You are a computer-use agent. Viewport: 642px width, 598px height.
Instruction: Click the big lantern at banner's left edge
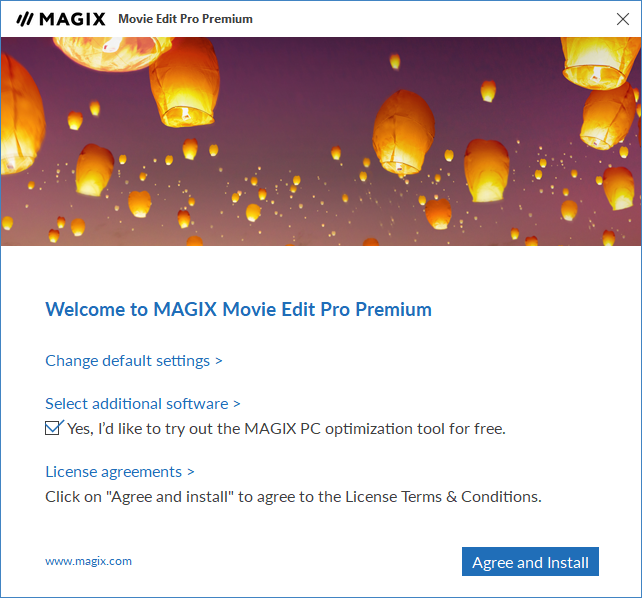pos(20,115)
